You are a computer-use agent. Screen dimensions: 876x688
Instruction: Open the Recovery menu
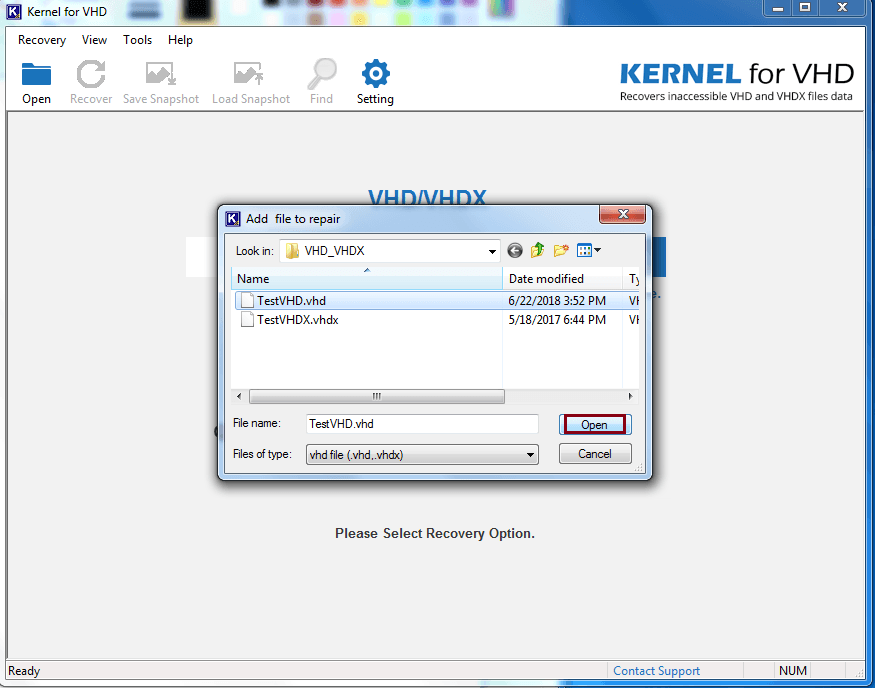pyautogui.click(x=42, y=40)
